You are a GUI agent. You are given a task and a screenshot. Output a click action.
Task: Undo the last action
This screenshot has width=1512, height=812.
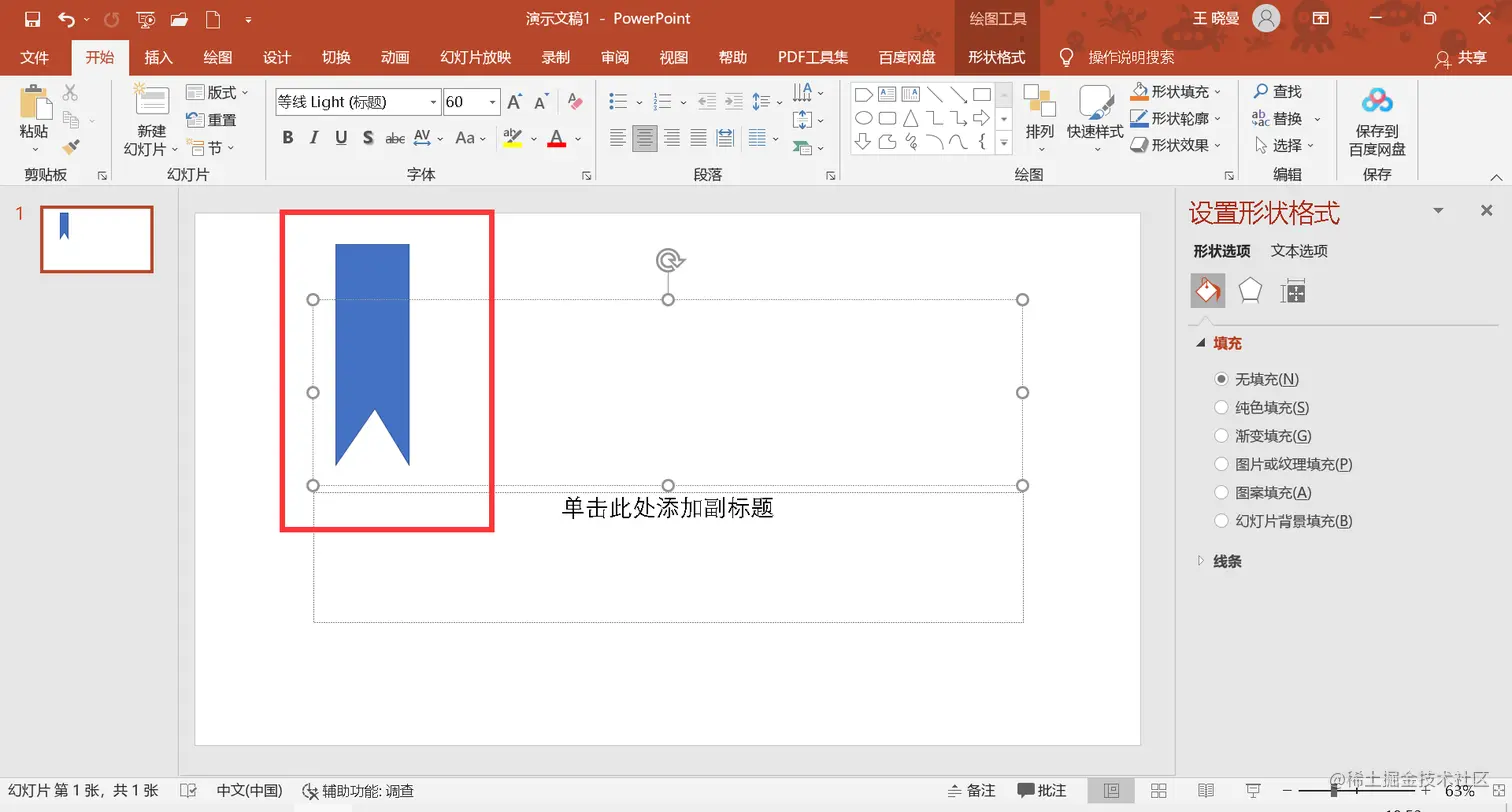click(x=66, y=19)
